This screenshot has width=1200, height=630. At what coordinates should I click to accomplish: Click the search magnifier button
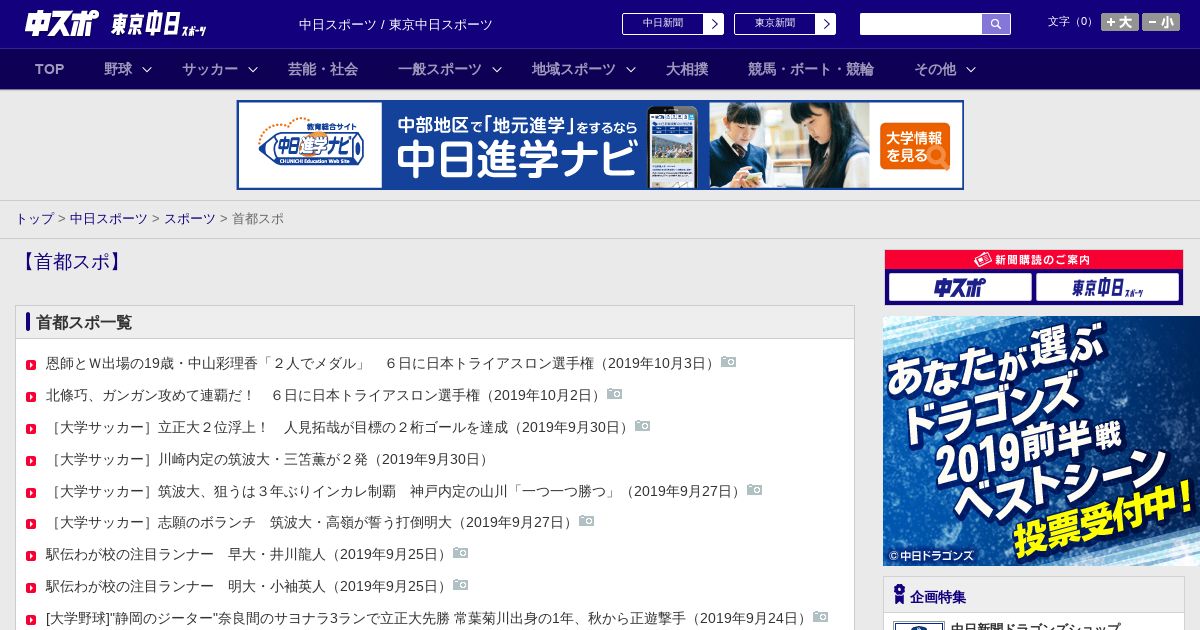click(x=996, y=24)
